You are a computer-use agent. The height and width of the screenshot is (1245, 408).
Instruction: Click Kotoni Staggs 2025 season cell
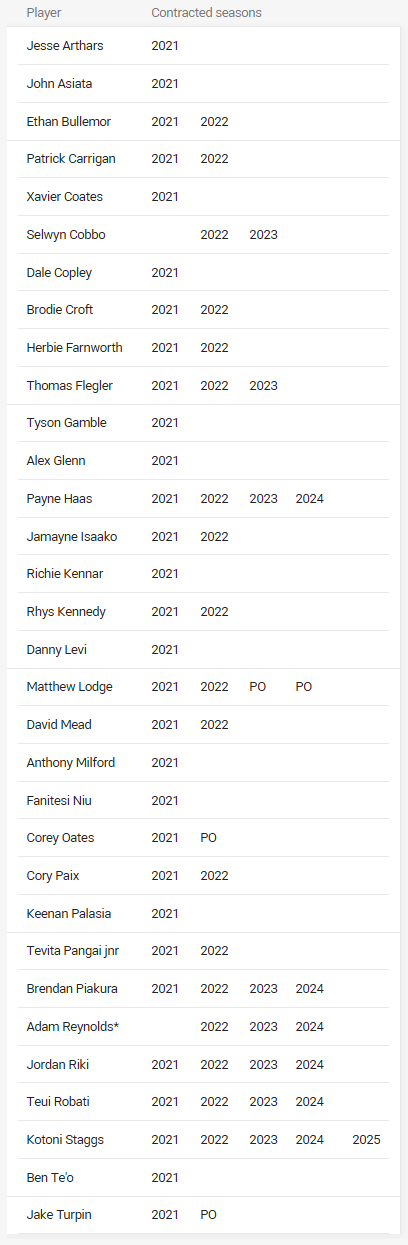pyautogui.click(x=366, y=1139)
